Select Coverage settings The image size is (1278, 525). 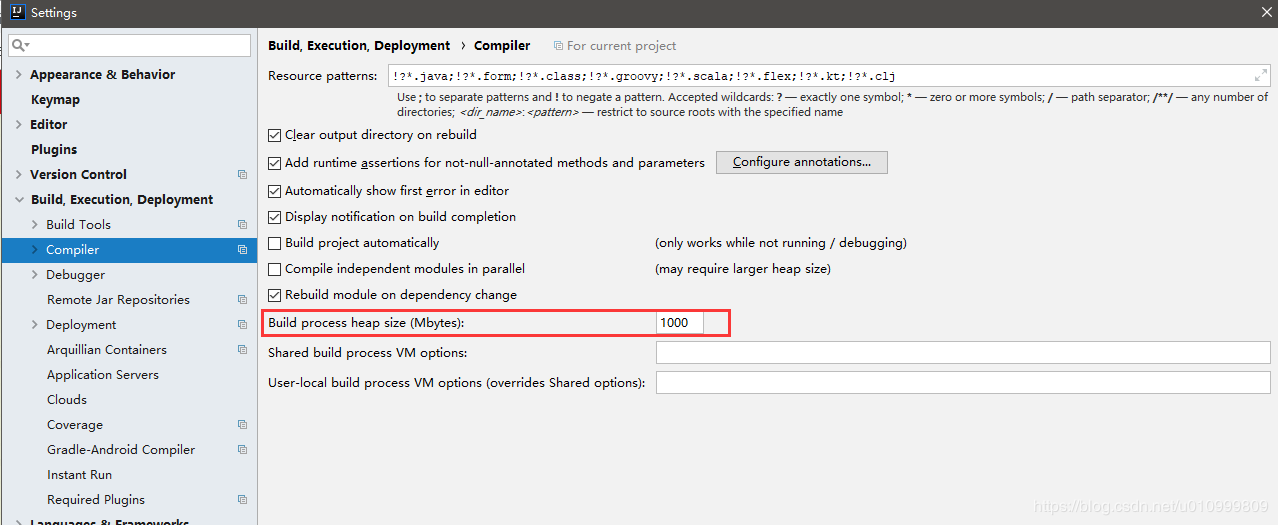point(75,425)
